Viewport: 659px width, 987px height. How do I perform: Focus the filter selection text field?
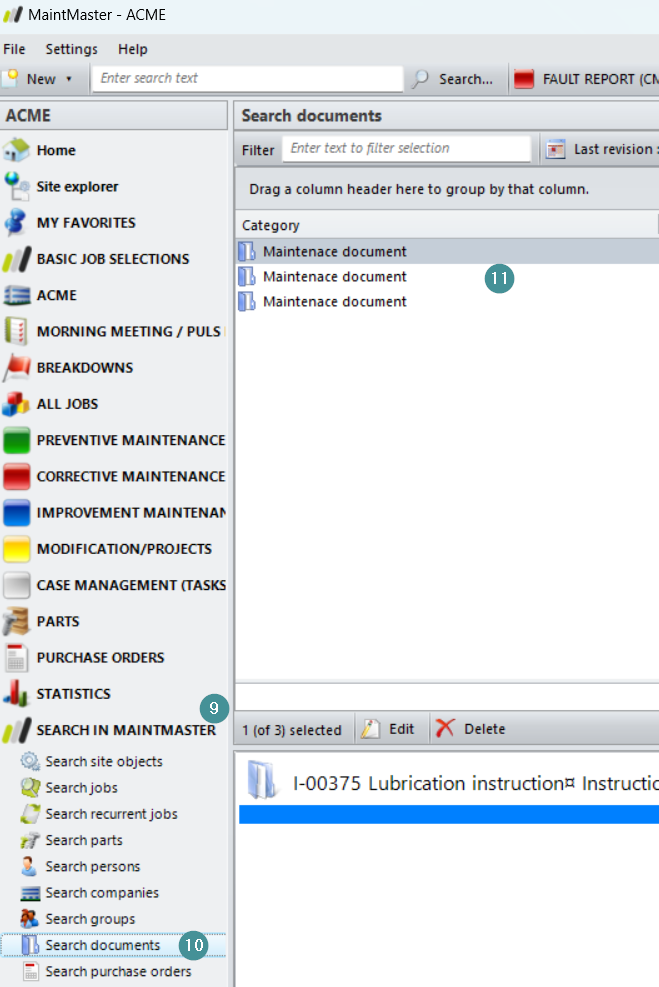coord(407,149)
